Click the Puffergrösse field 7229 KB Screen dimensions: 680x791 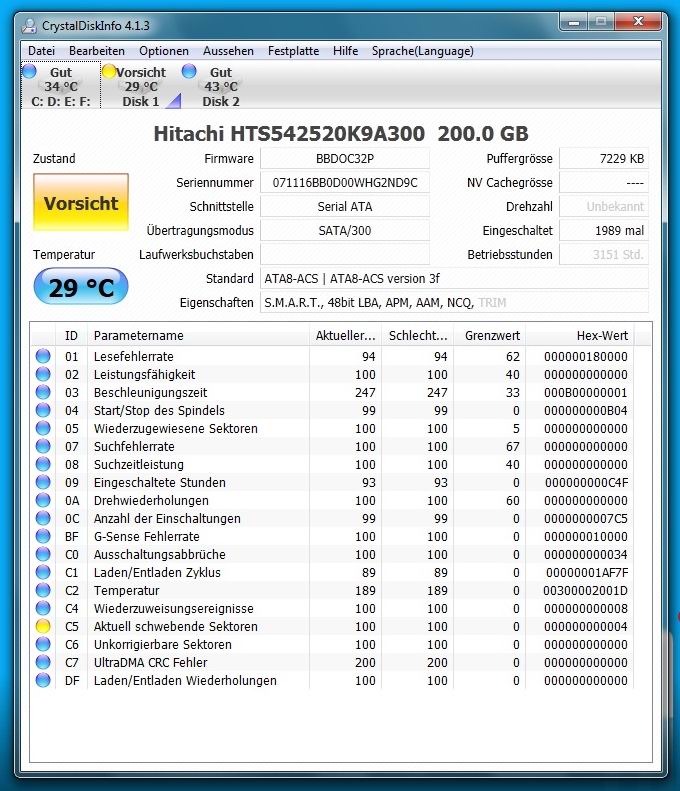[604, 158]
